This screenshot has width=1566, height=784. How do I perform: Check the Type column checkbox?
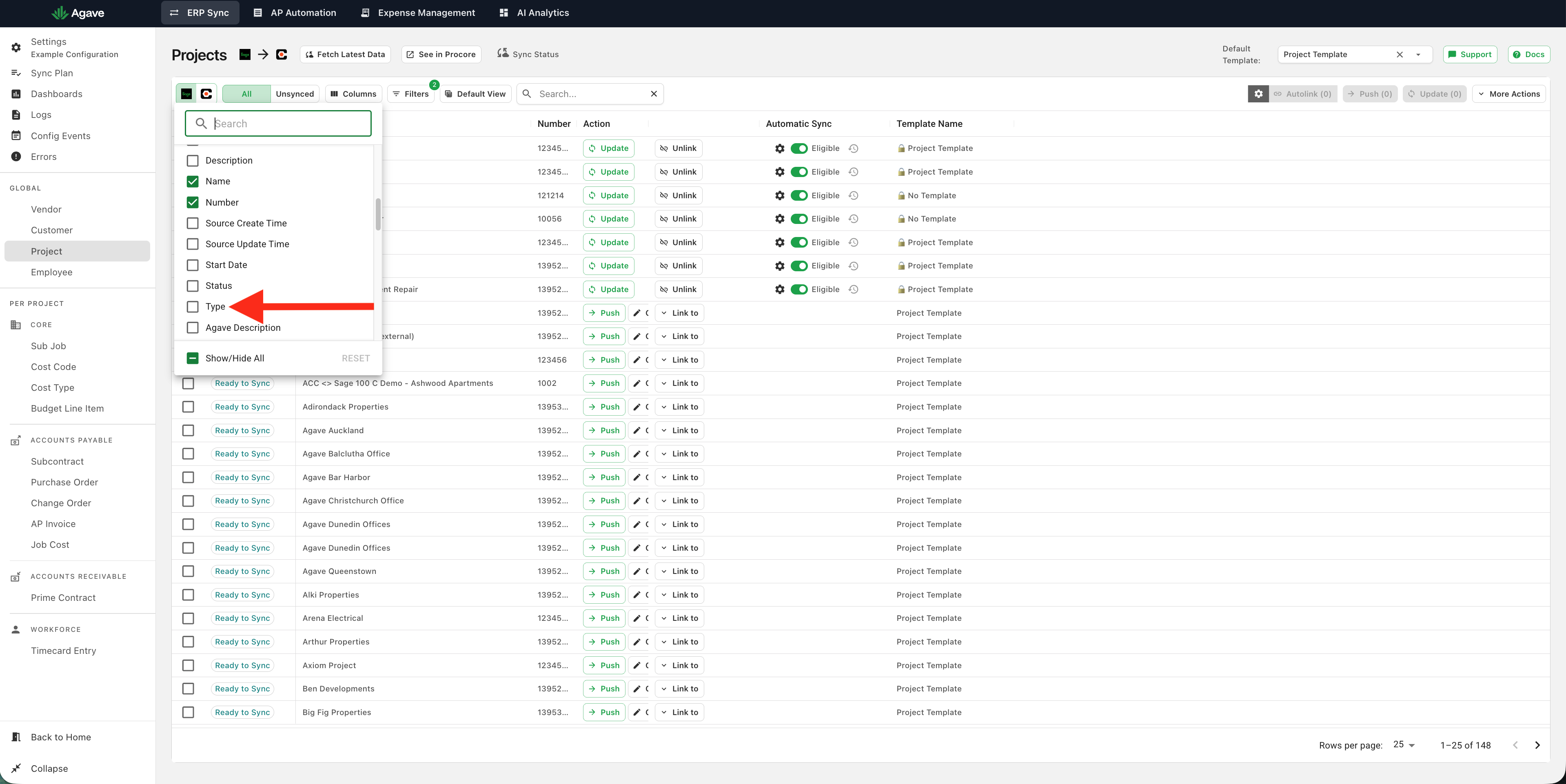click(x=193, y=307)
